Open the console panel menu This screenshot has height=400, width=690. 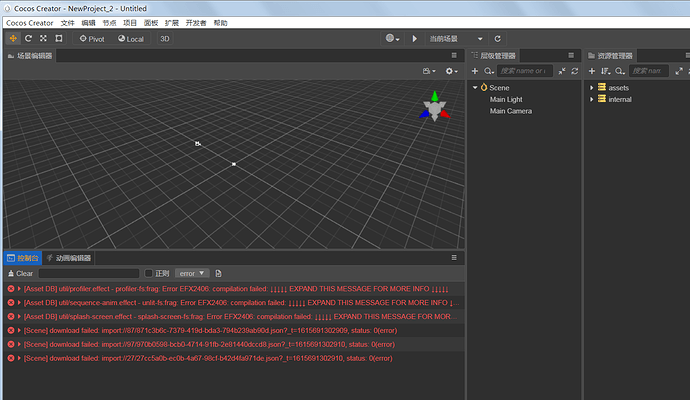point(454,258)
